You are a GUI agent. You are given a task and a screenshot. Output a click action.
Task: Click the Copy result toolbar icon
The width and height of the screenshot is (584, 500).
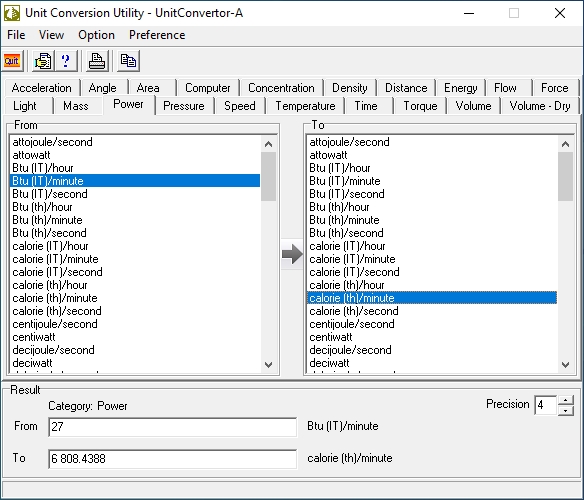128,61
